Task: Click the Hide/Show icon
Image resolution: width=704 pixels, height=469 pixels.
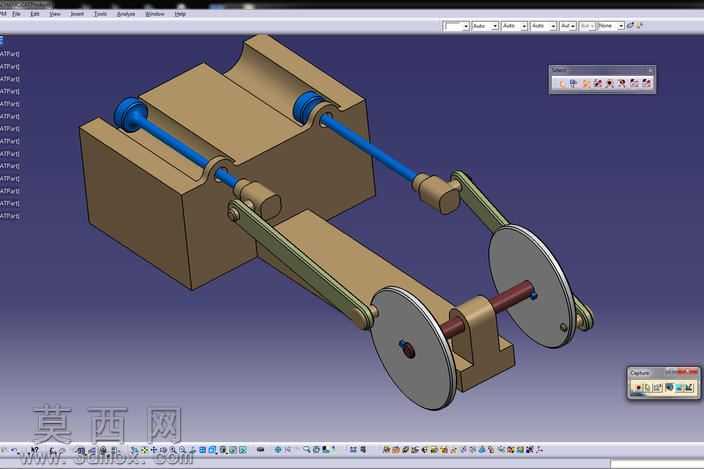Action: [x=233, y=450]
